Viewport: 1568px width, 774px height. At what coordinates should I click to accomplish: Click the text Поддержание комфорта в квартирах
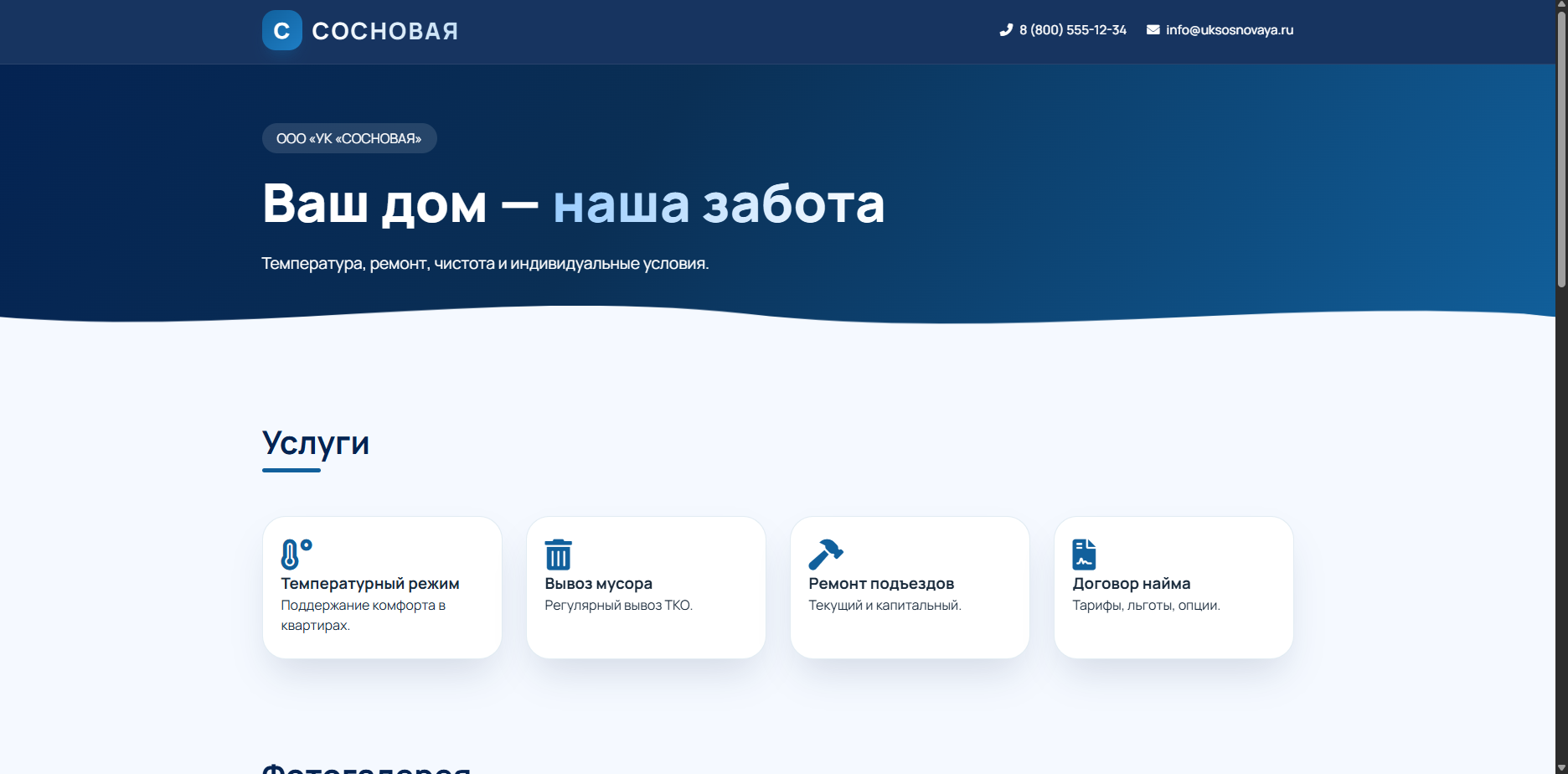[x=364, y=616]
